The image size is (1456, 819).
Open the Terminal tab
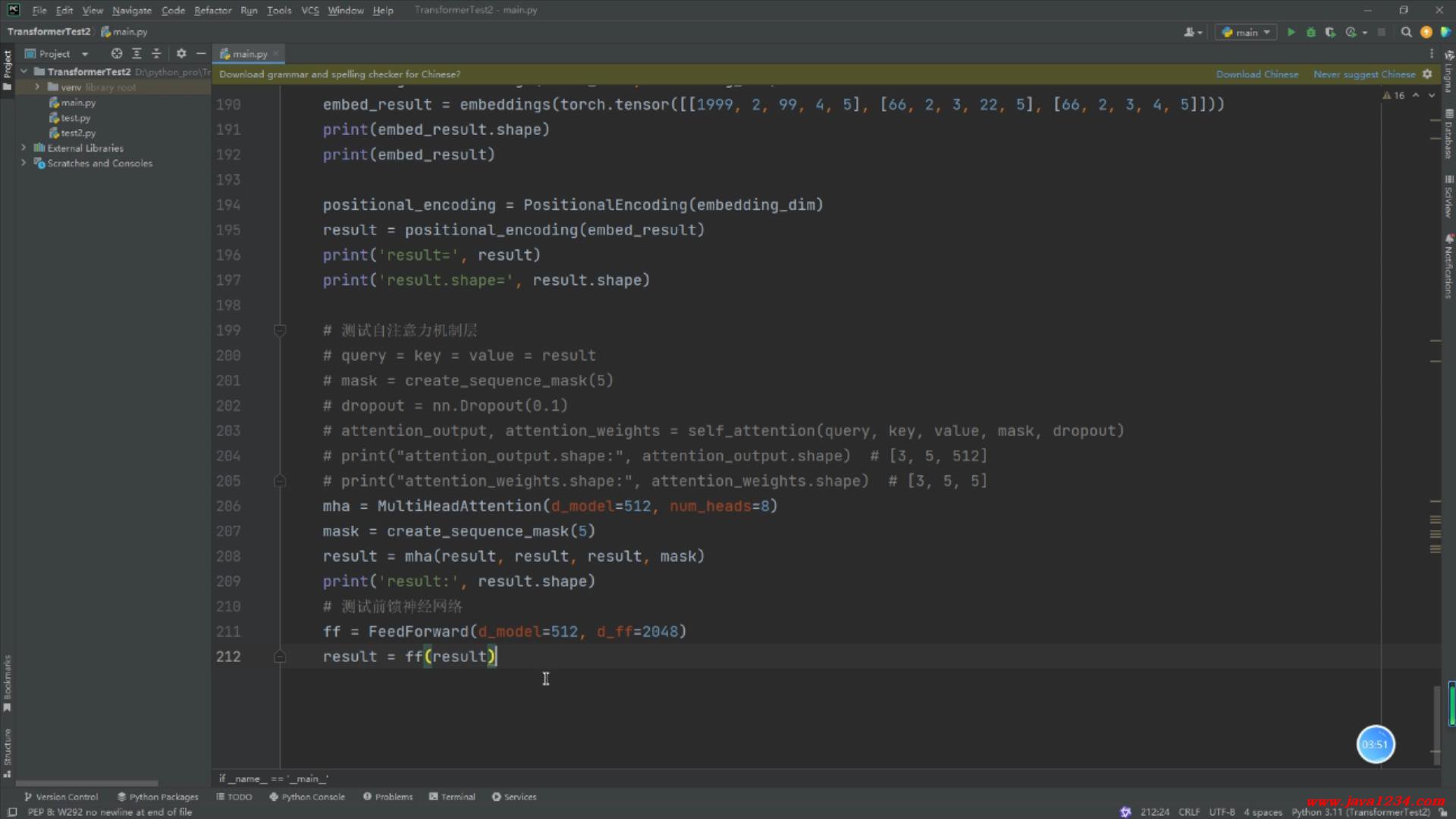point(452,797)
